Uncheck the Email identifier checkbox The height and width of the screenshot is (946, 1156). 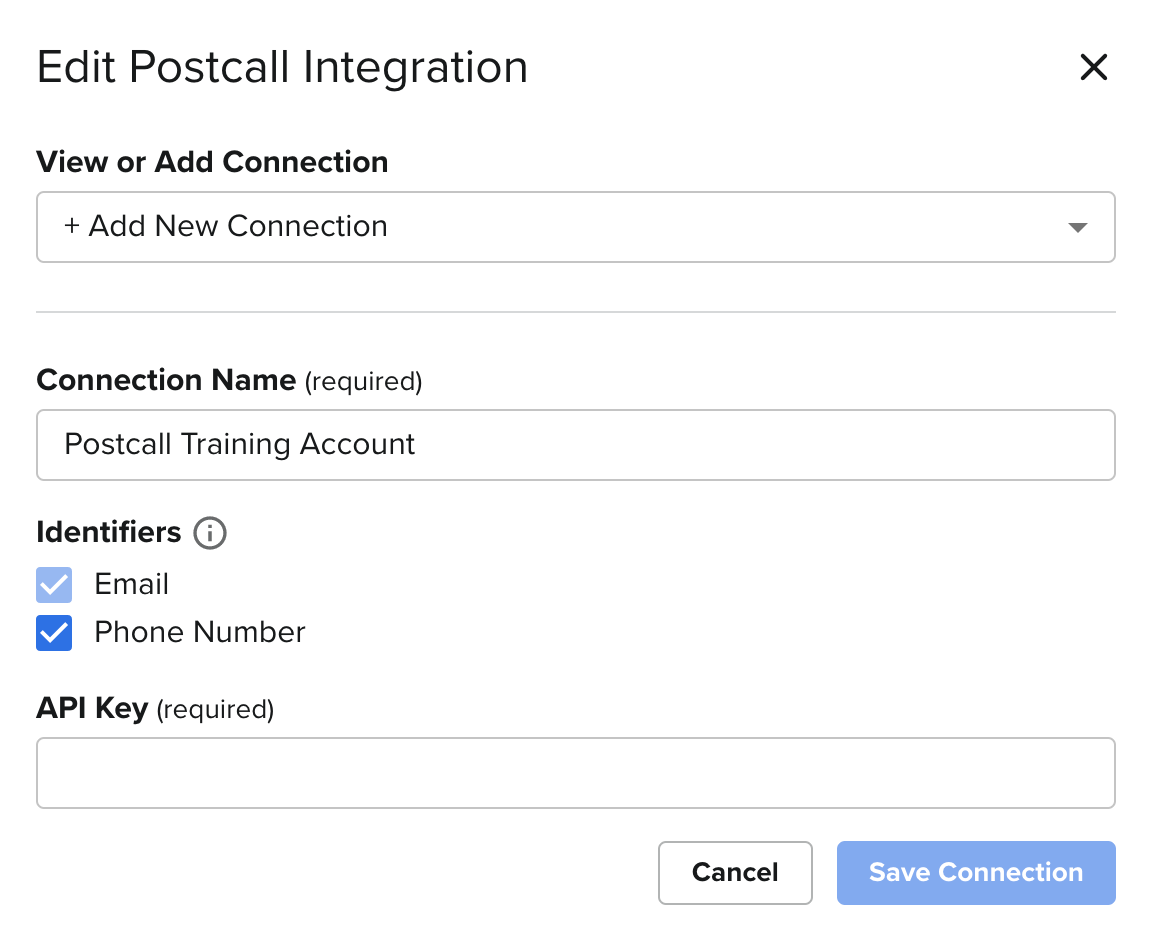54,585
